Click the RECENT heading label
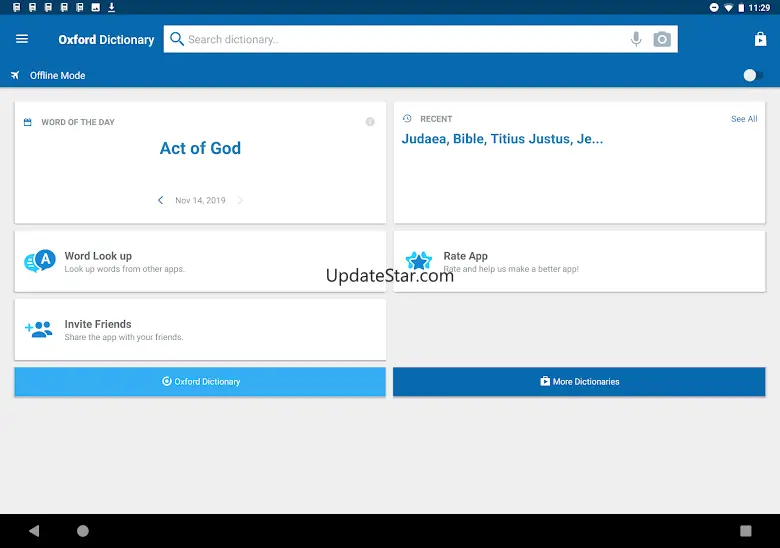The image size is (780, 548). pyautogui.click(x=436, y=119)
